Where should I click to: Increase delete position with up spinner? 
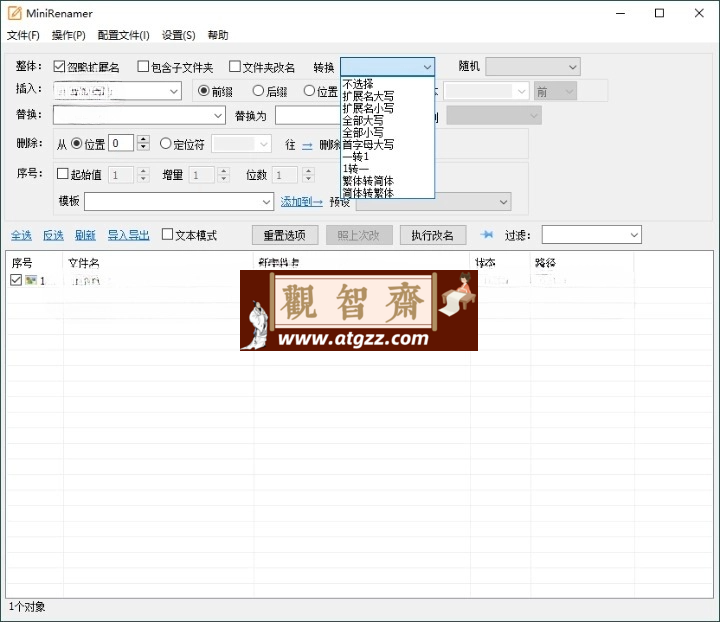click(x=143, y=139)
